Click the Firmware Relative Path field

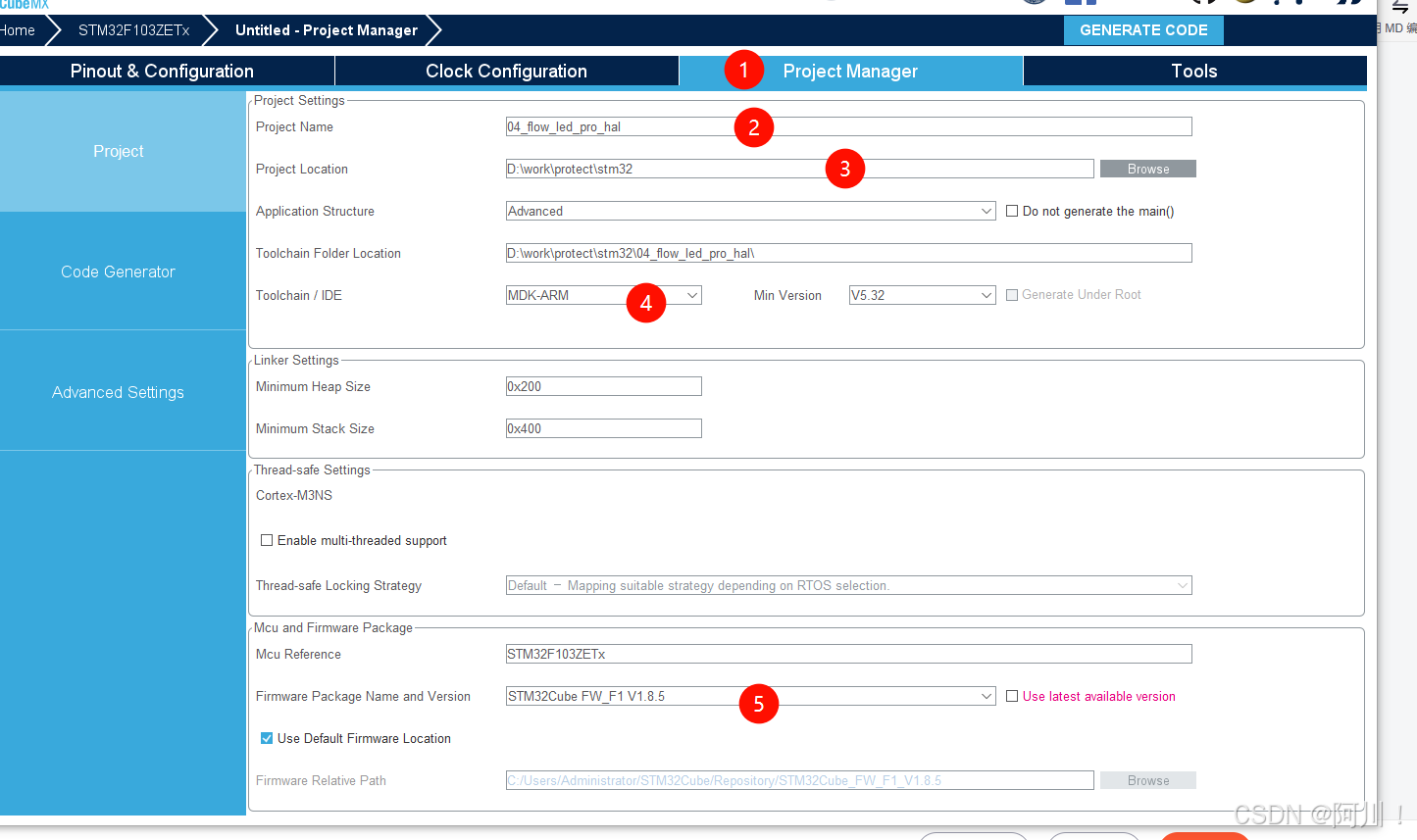799,780
